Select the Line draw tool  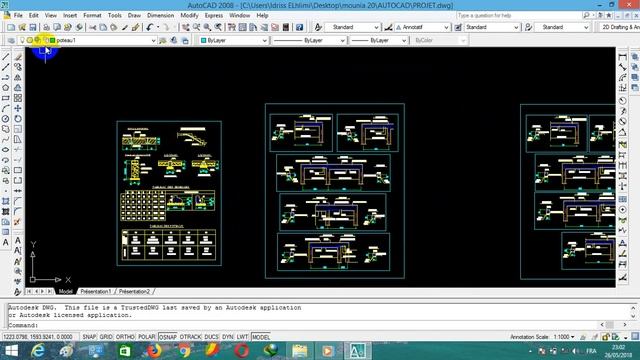6,57
